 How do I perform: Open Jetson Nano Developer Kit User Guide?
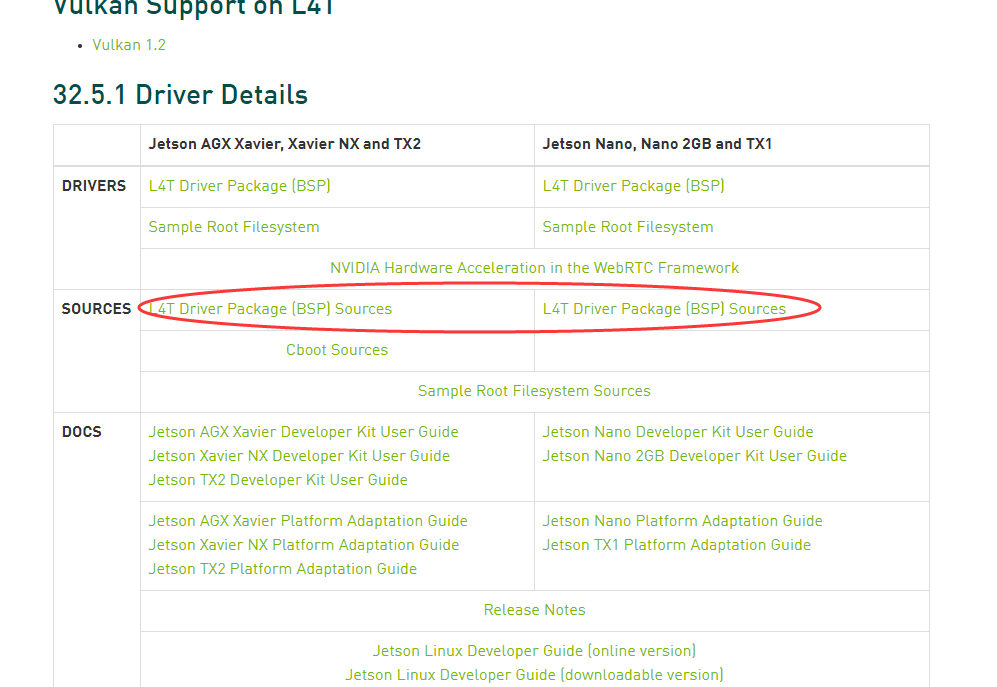678,432
